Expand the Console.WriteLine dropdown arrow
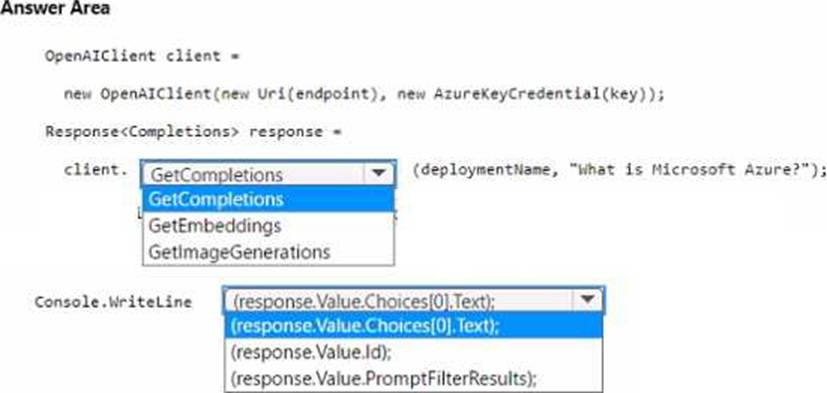827x393 pixels. click(x=587, y=301)
